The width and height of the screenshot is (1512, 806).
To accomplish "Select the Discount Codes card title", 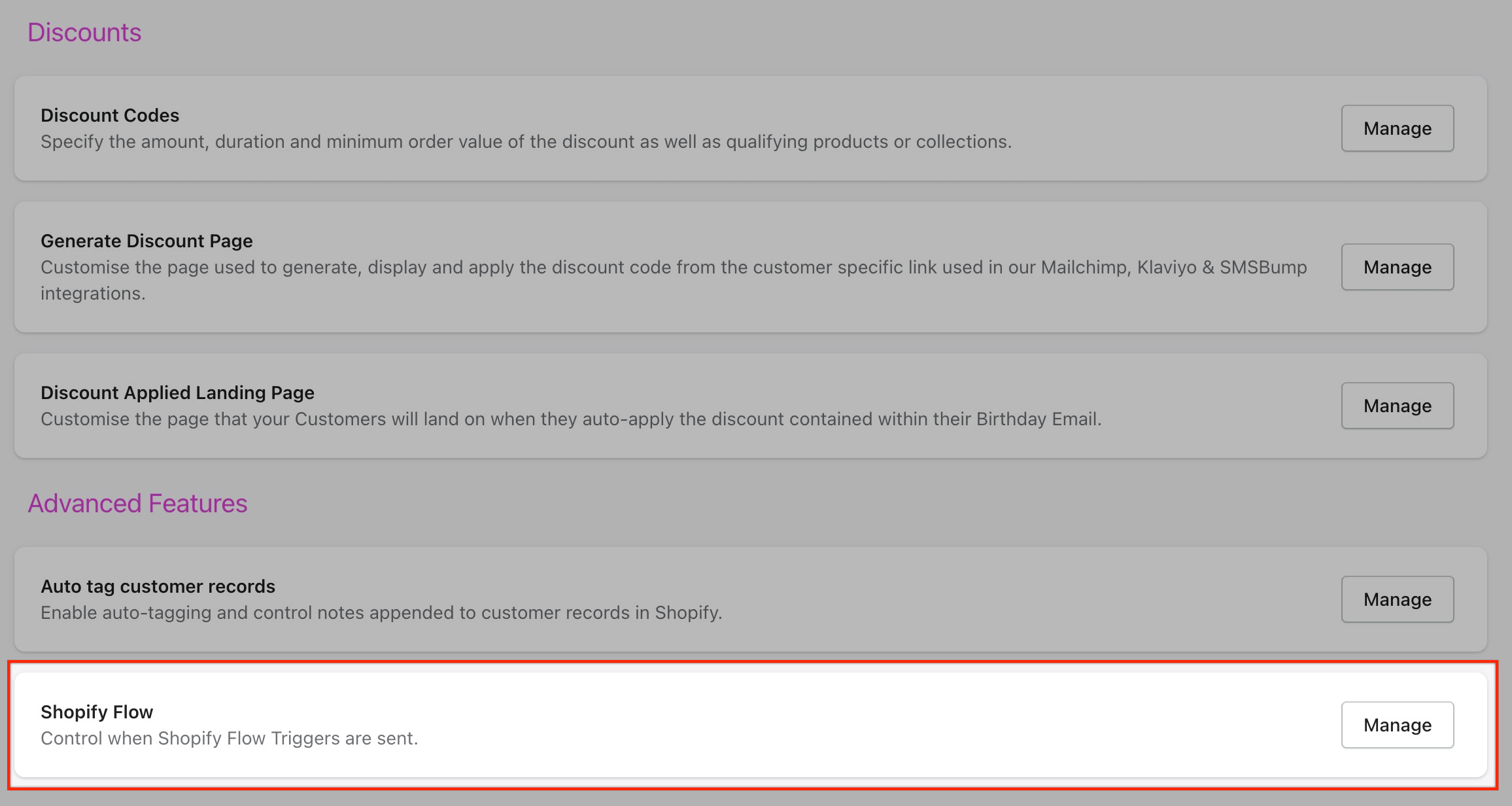I will coord(110,115).
